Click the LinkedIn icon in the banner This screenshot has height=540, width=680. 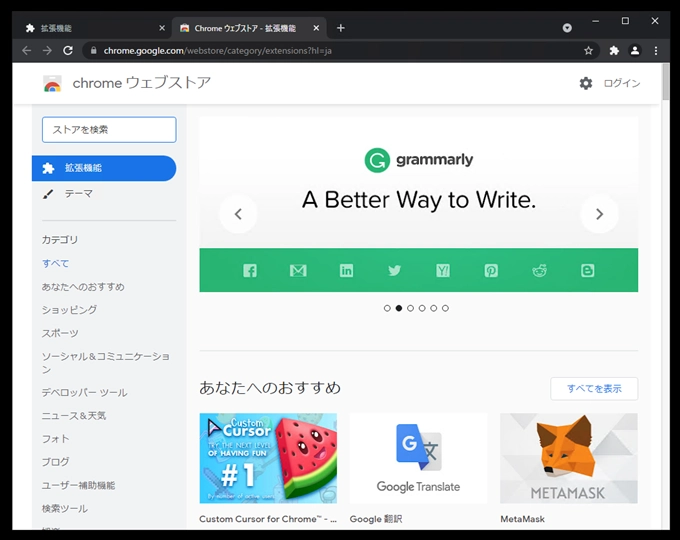coord(346,271)
